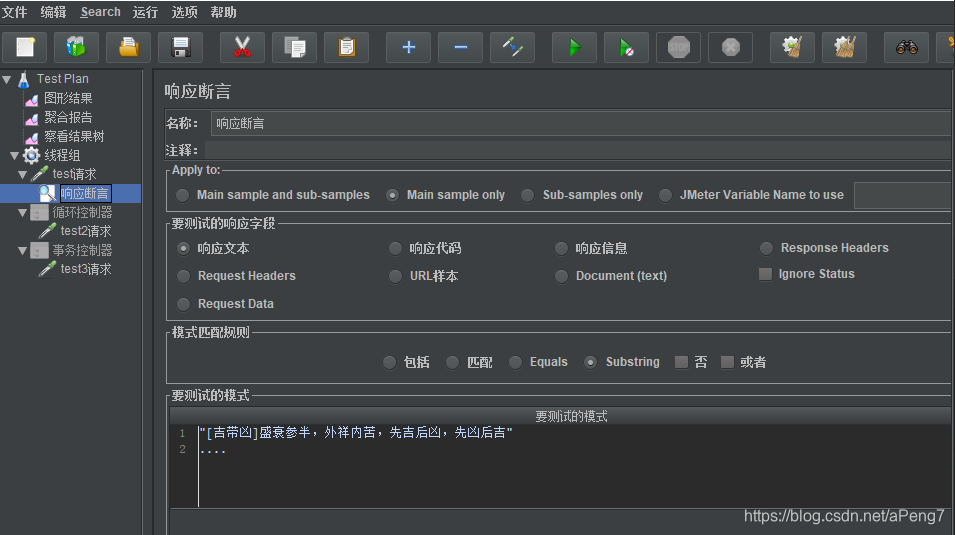Click the 图形结果 listener icon
Screen dimensions: 955x535
pyautogui.click(x=32, y=99)
